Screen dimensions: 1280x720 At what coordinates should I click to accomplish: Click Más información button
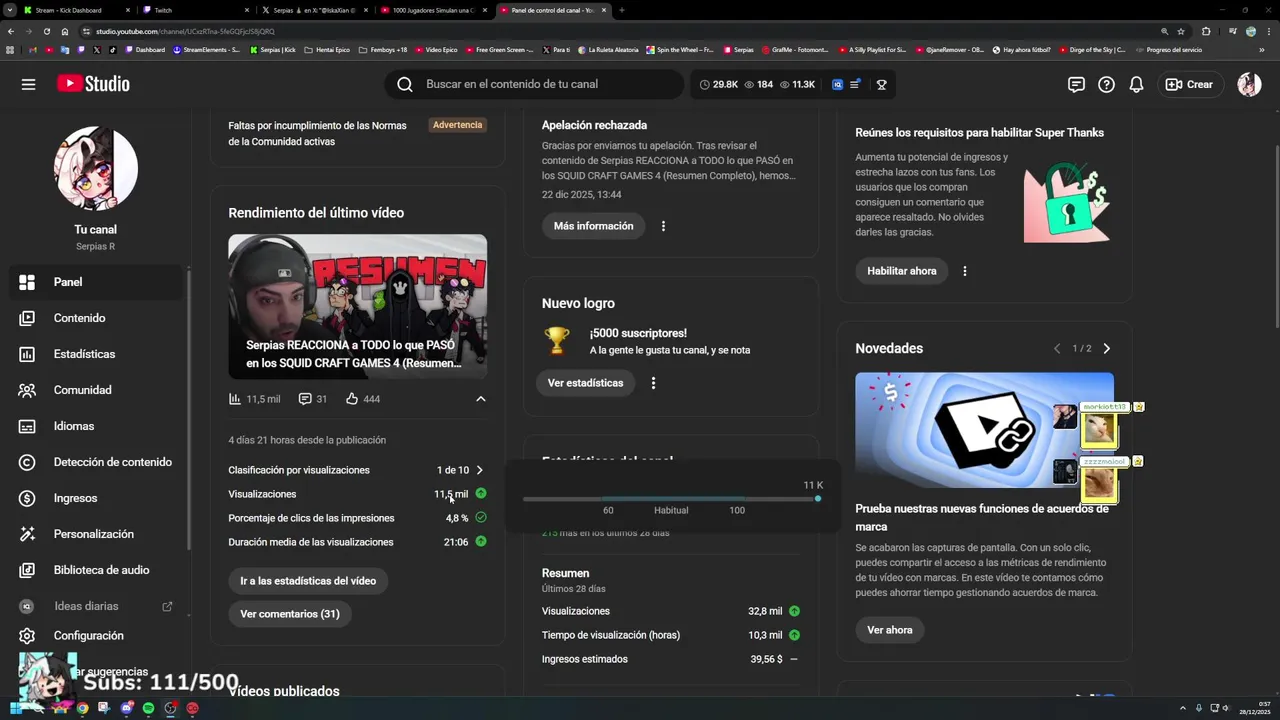click(x=593, y=226)
